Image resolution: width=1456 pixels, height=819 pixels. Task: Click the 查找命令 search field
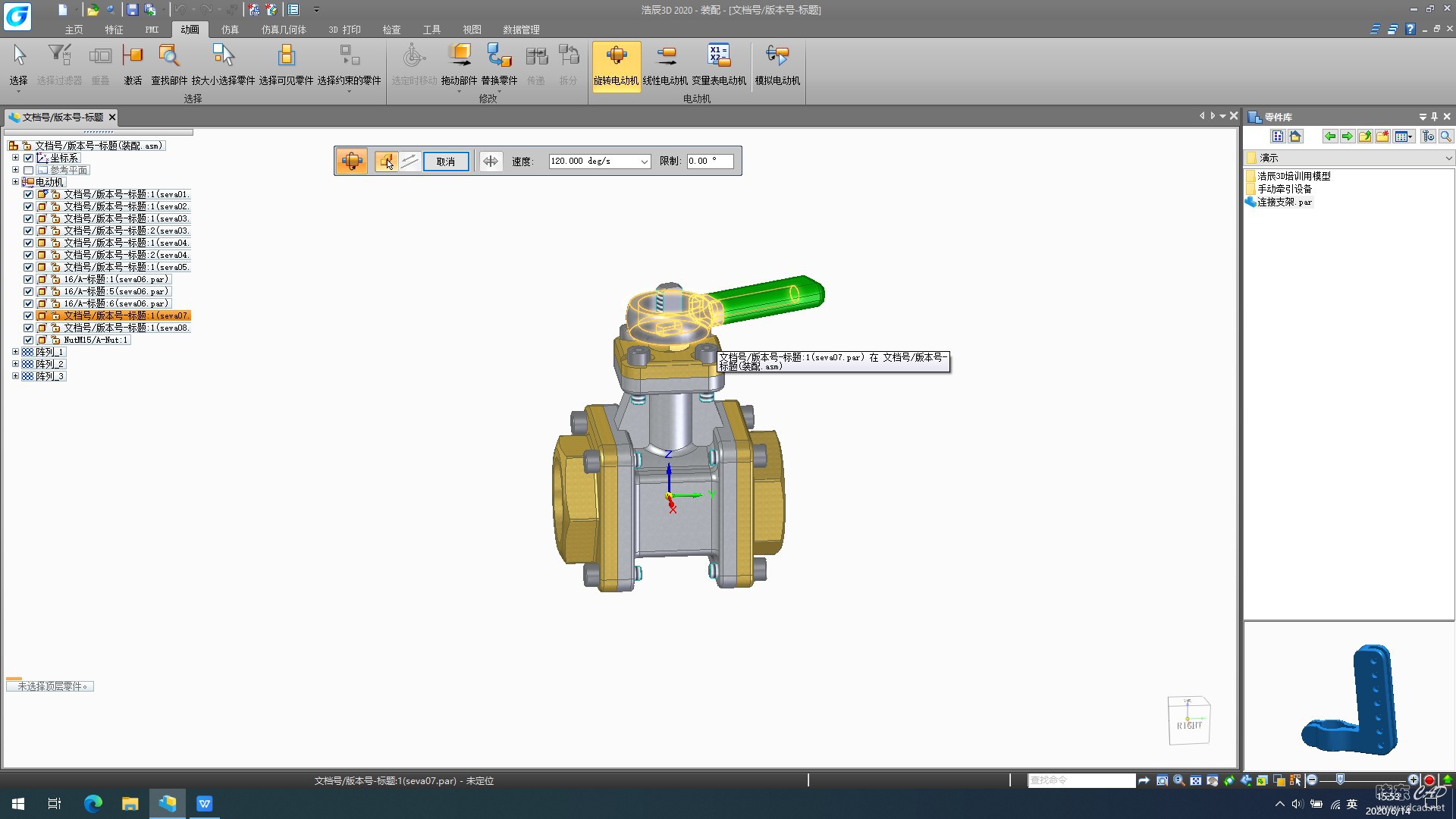point(1081,780)
